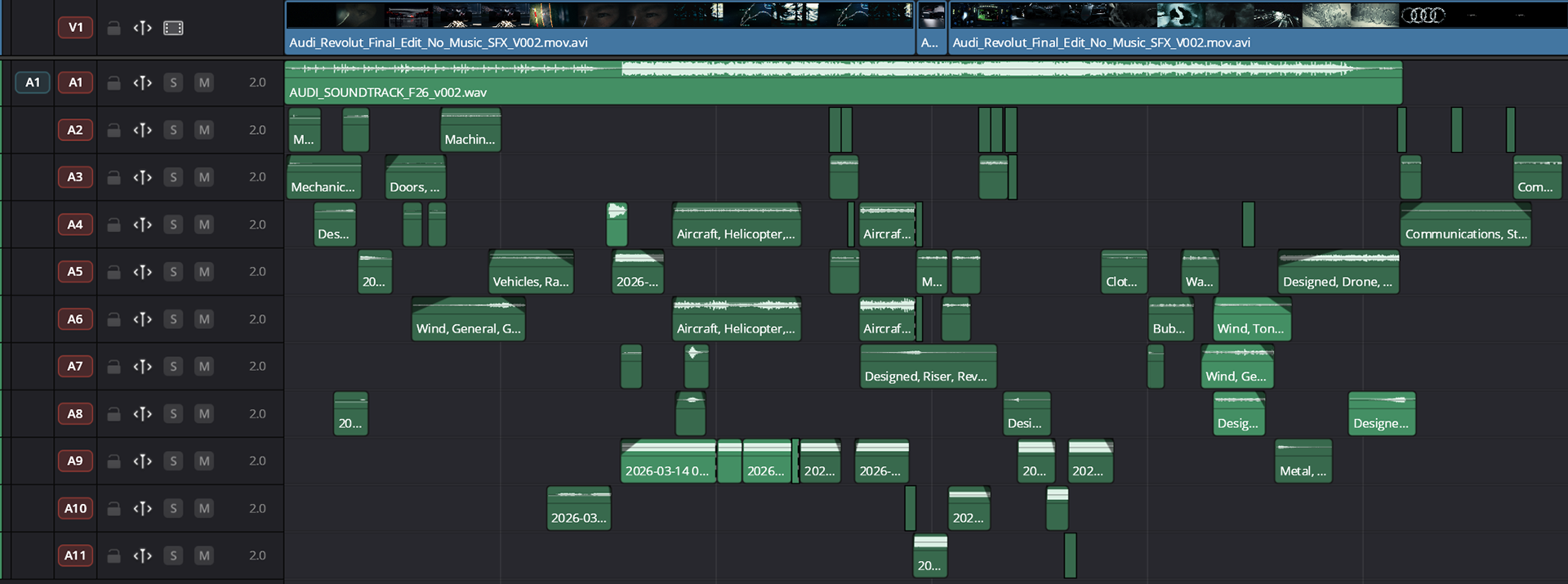The height and width of the screenshot is (584, 1568).
Task: Select the Machin... clip on A2
Action: (470, 130)
